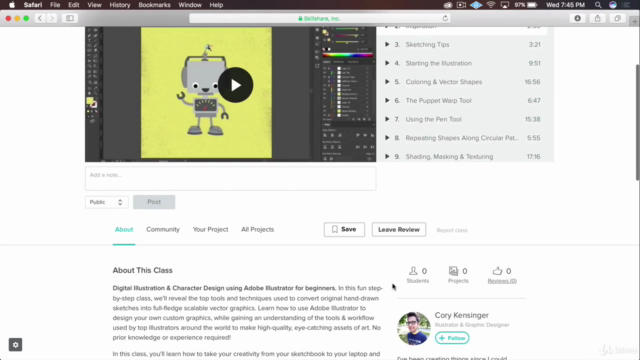
Task: Open the Bookmarks menu
Action: point(154,5)
